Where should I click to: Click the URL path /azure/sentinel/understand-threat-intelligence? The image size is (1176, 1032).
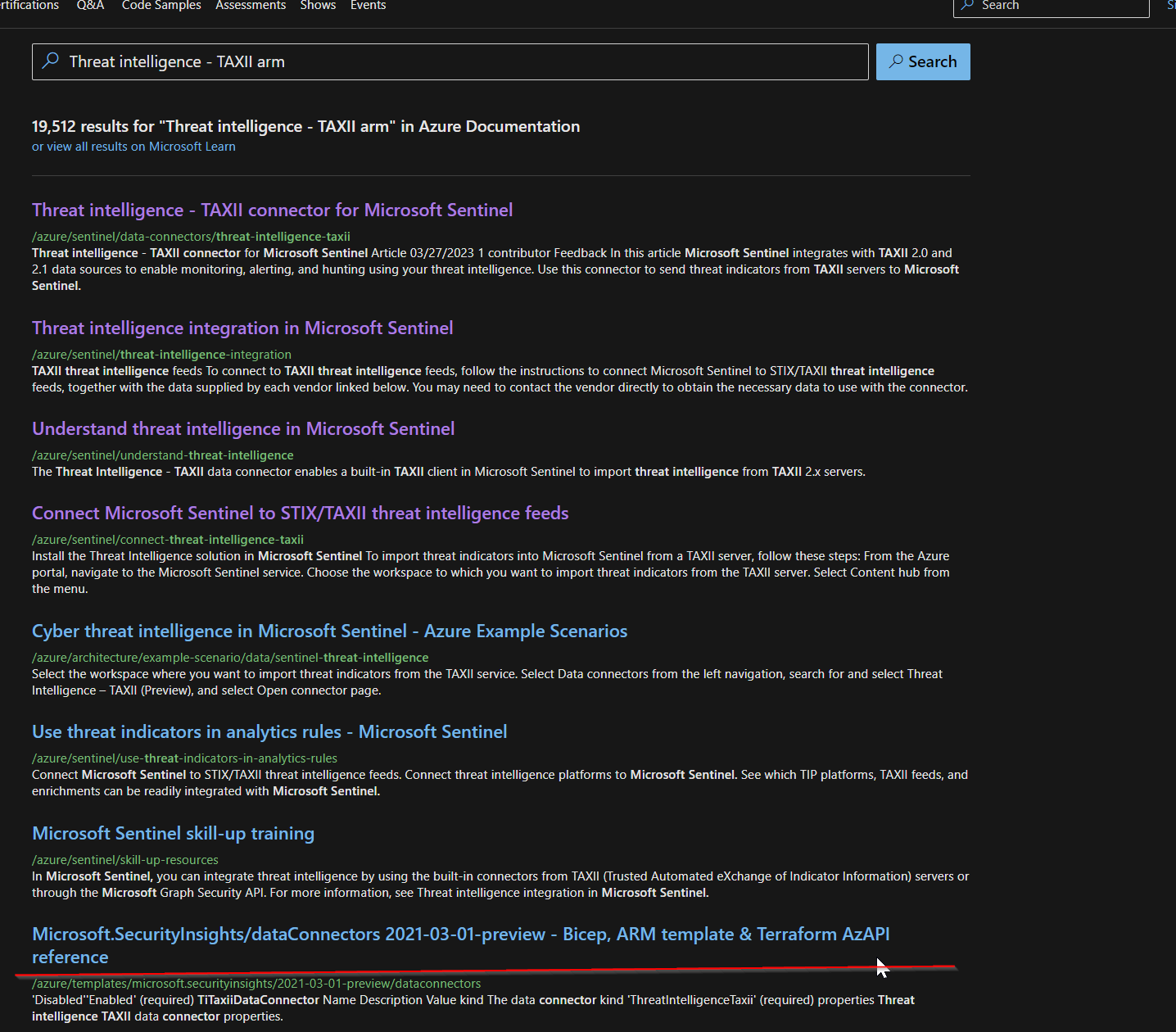pos(162,455)
